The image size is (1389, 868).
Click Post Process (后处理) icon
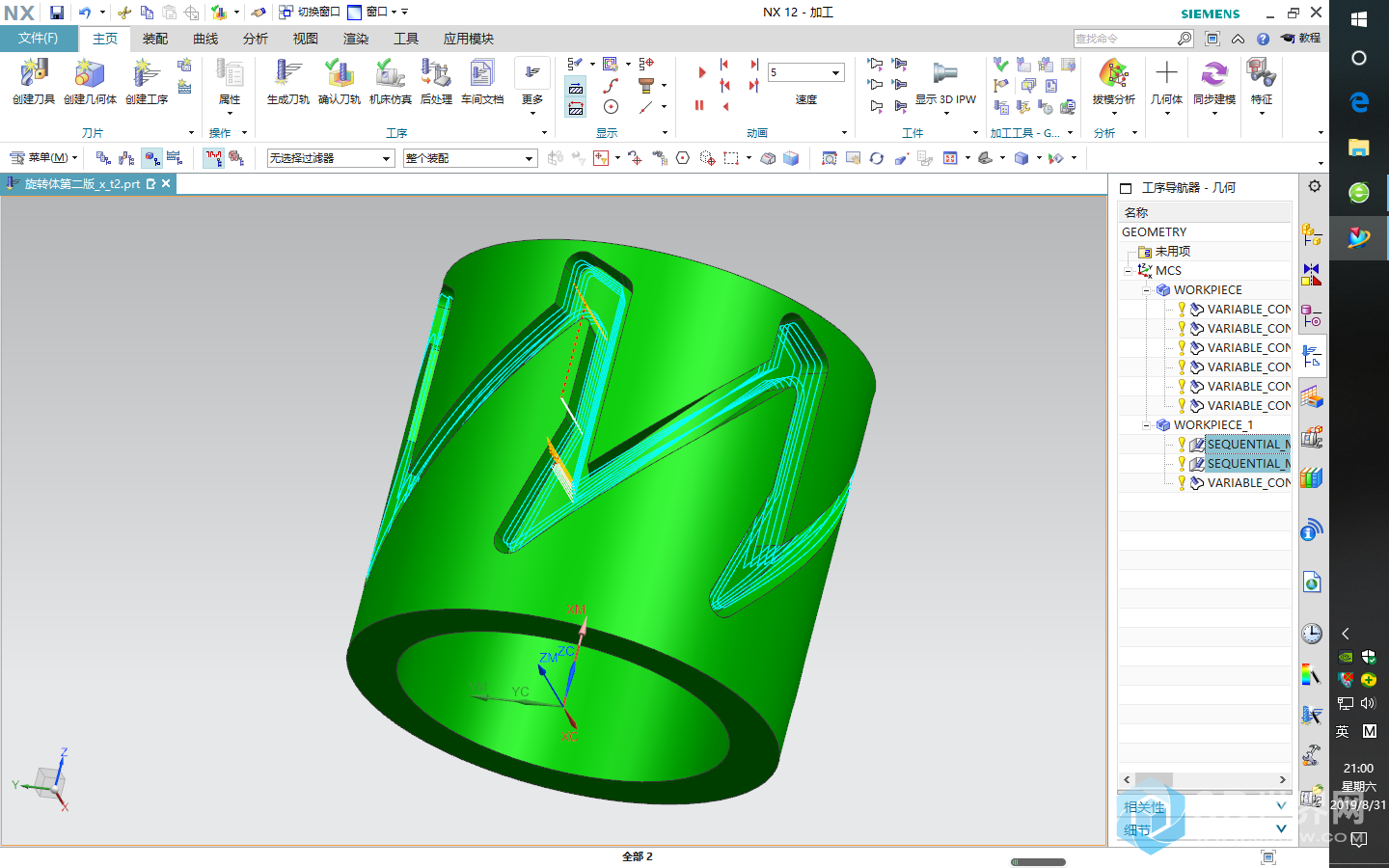pos(436,74)
